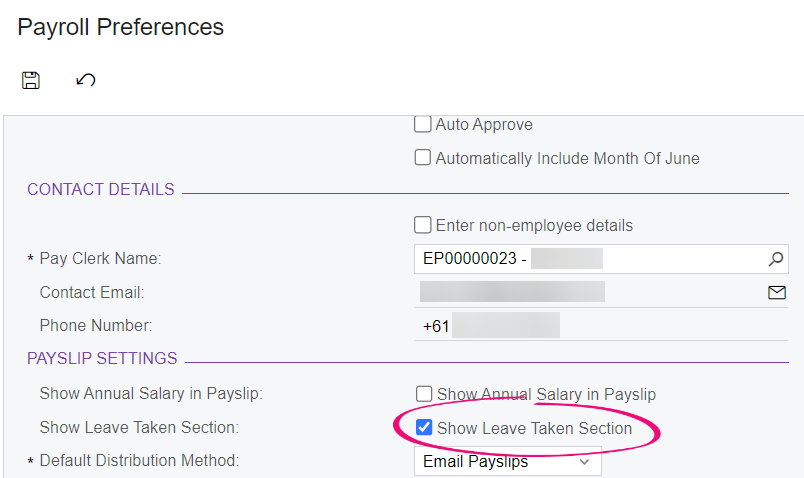Click the PAYSLIP SETTINGS section heading
This screenshot has height=478, width=804.
click(x=102, y=358)
